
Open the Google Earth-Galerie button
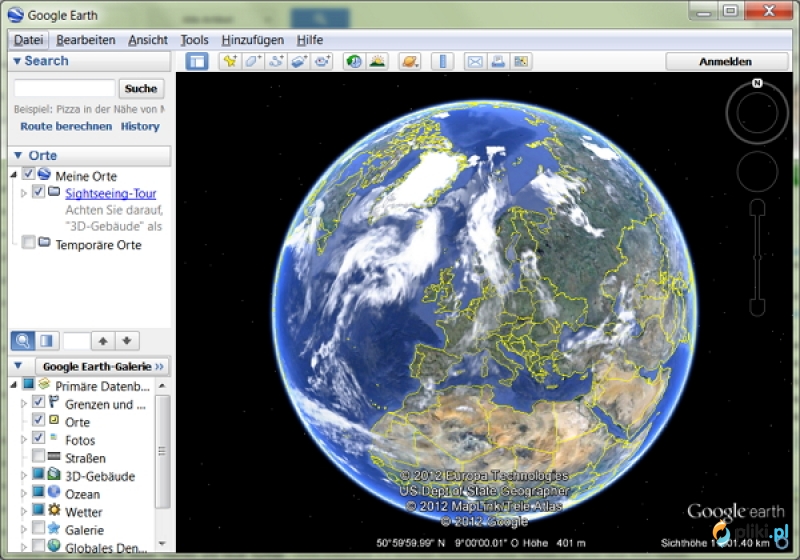(x=103, y=366)
